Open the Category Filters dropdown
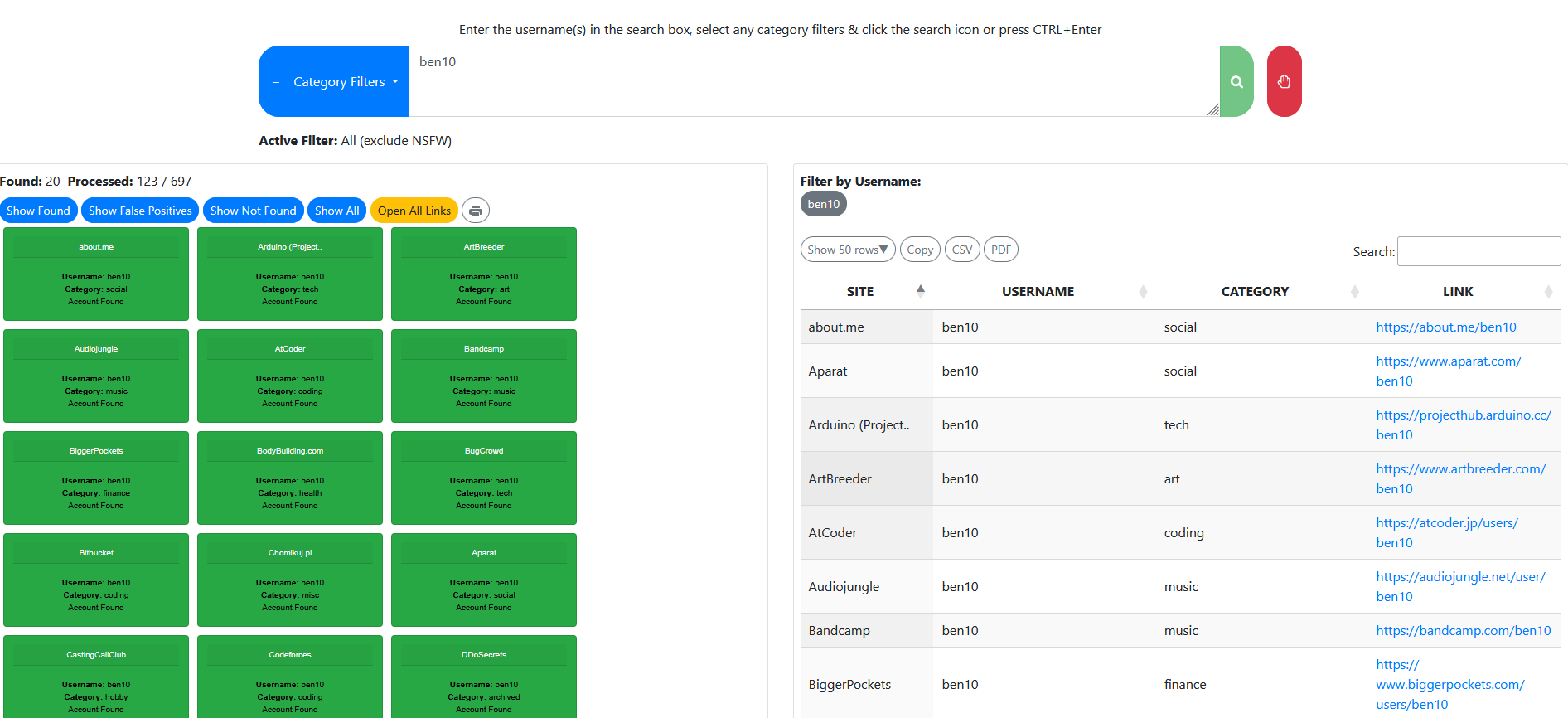This screenshot has width=1568, height=718. tap(335, 82)
